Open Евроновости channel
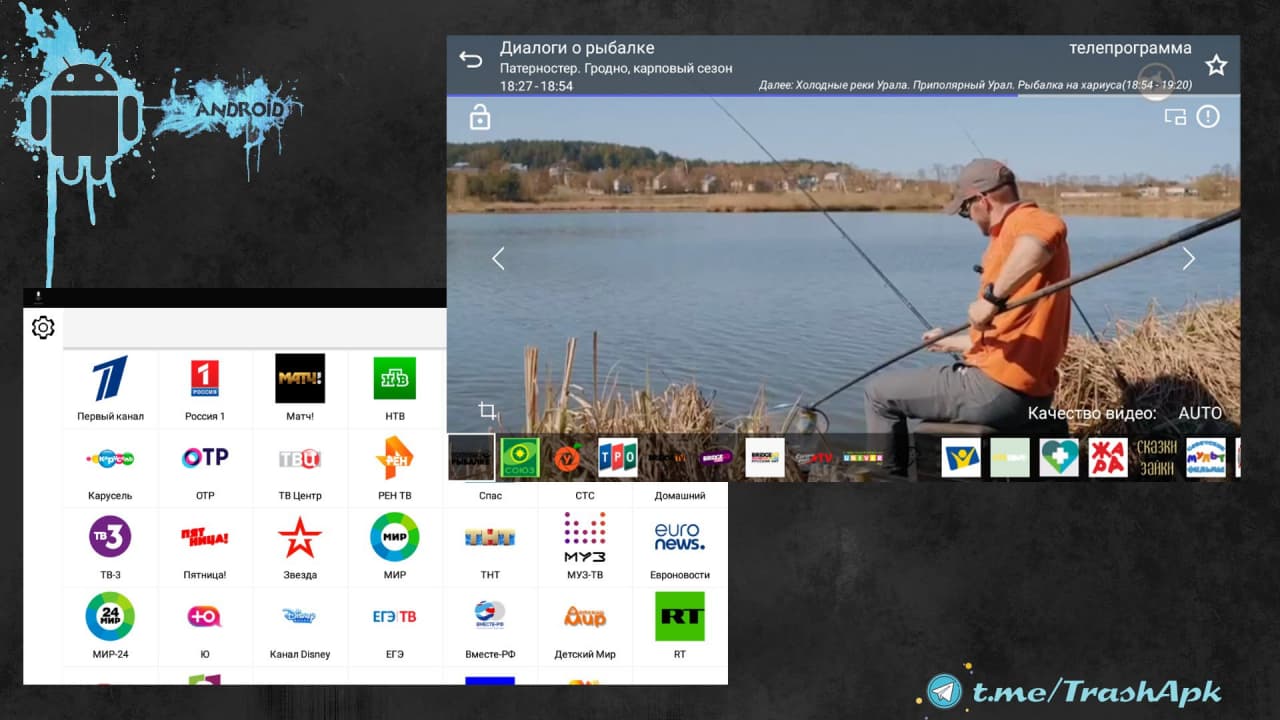This screenshot has width=1280, height=720. tap(680, 547)
